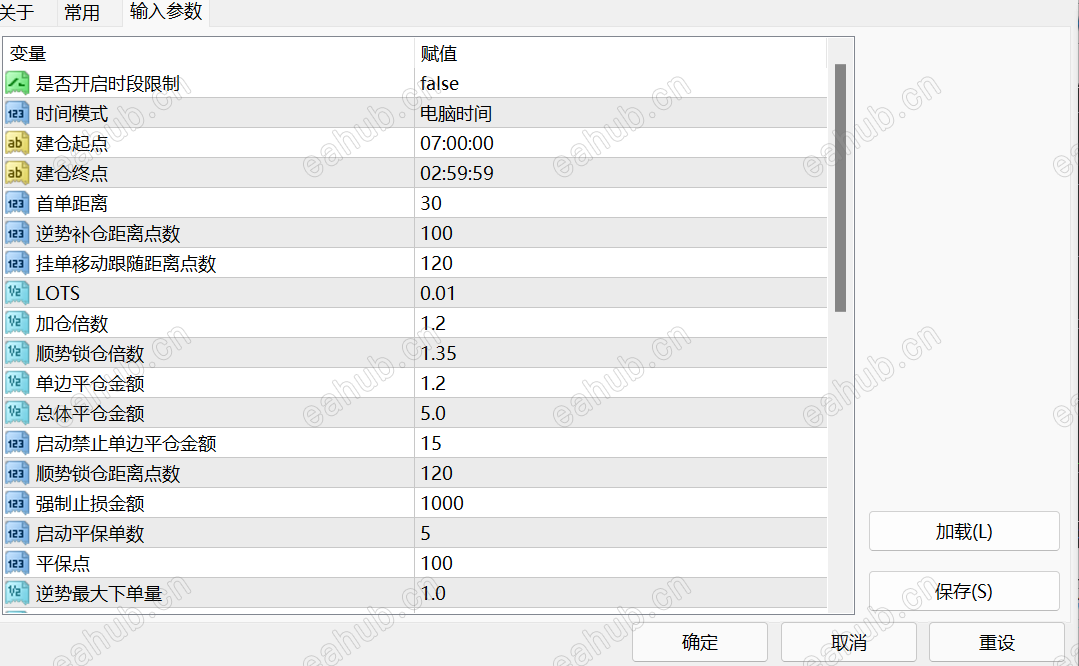Image resolution: width=1079 pixels, height=666 pixels.
Task: Select the 总体平仓金额 variable name
Action: pyautogui.click(x=89, y=413)
